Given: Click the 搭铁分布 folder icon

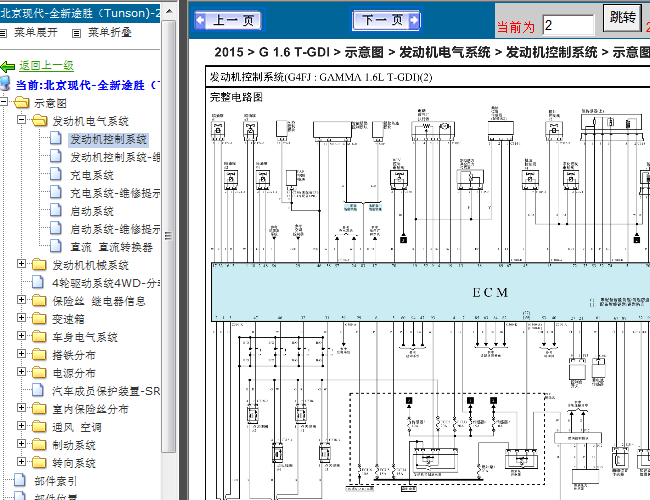Looking at the screenshot, I should [x=39, y=354].
